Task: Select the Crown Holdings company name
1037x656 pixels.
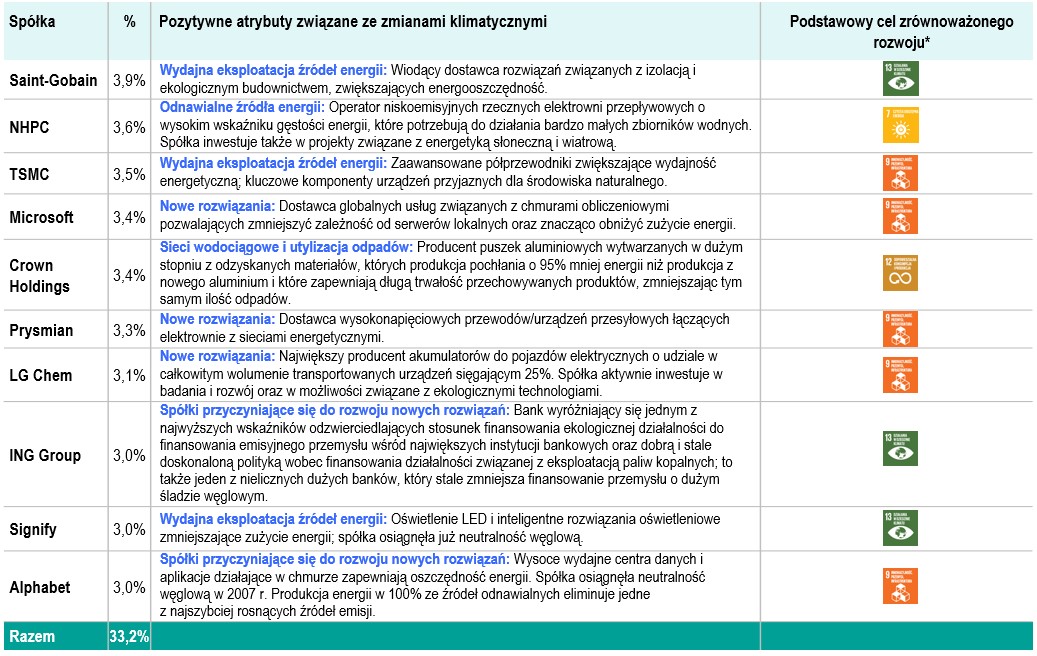Action: pos(39,276)
